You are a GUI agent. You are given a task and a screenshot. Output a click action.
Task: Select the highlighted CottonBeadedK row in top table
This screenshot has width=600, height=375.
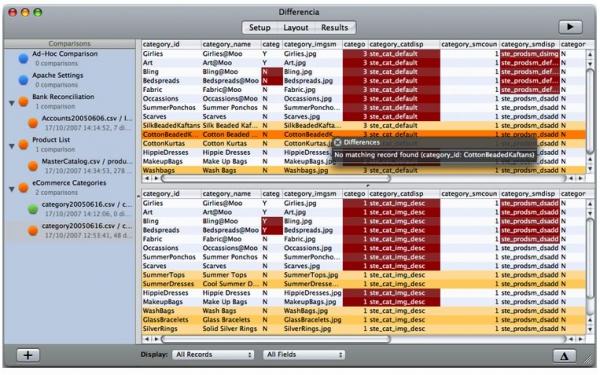(363, 134)
